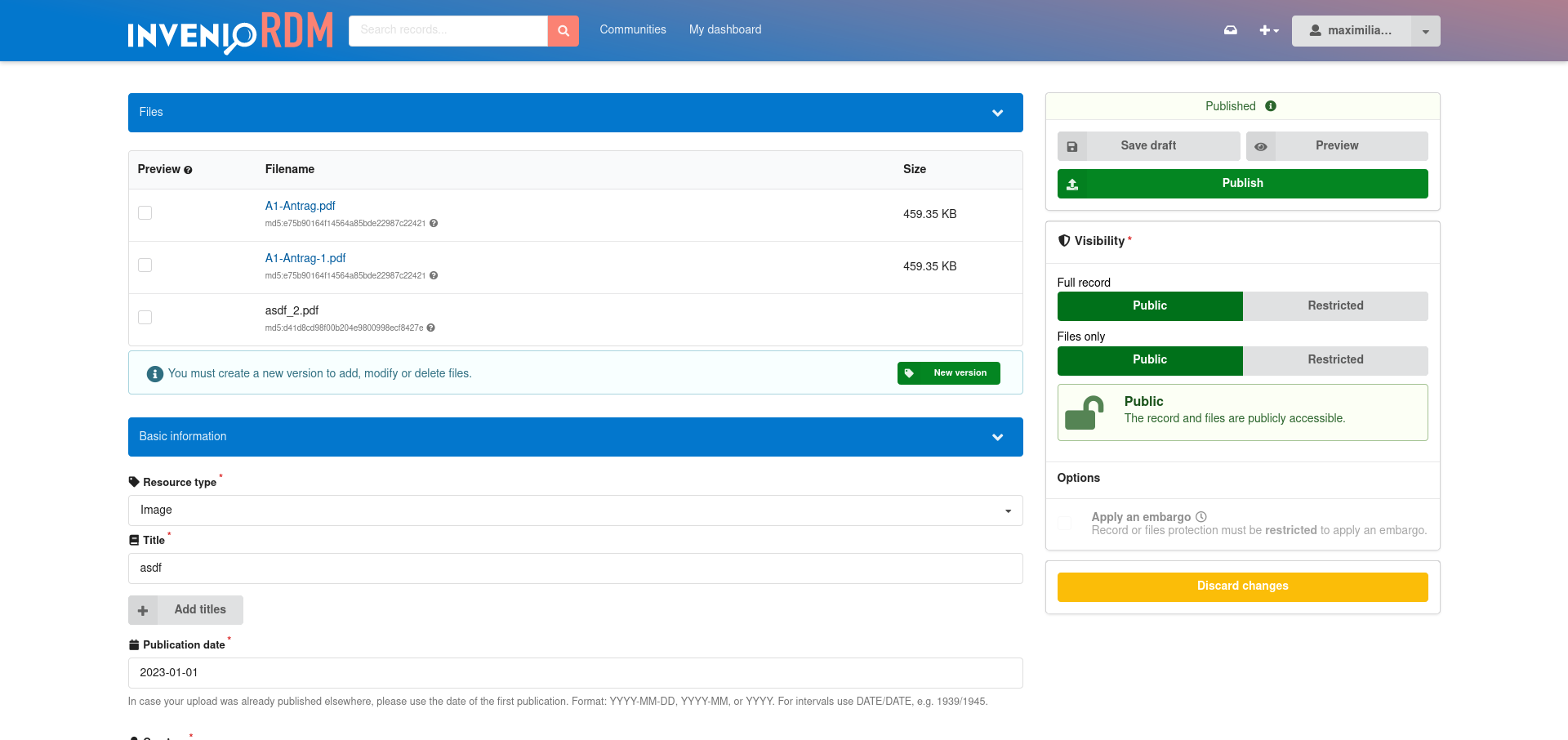
Task: Open the Communities page
Action: tap(632, 29)
